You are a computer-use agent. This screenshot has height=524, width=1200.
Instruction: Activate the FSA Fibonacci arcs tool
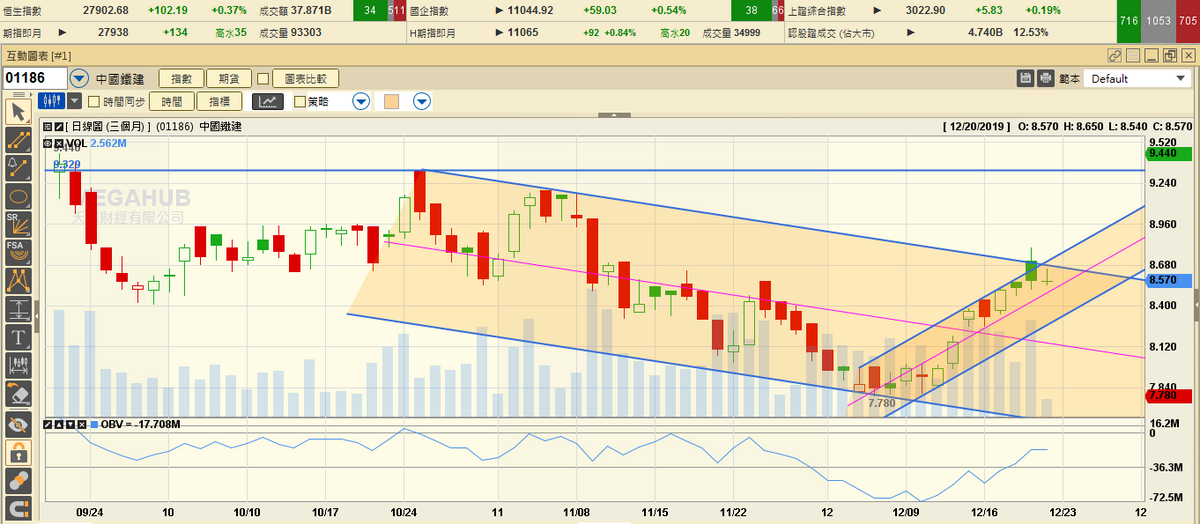coord(17,252)
